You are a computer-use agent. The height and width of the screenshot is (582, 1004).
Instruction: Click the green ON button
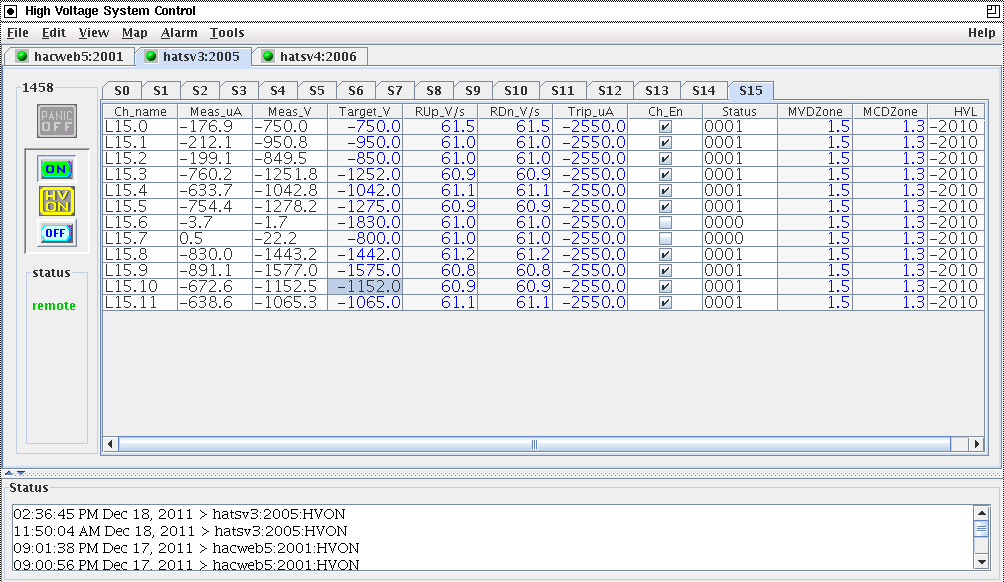56,169
